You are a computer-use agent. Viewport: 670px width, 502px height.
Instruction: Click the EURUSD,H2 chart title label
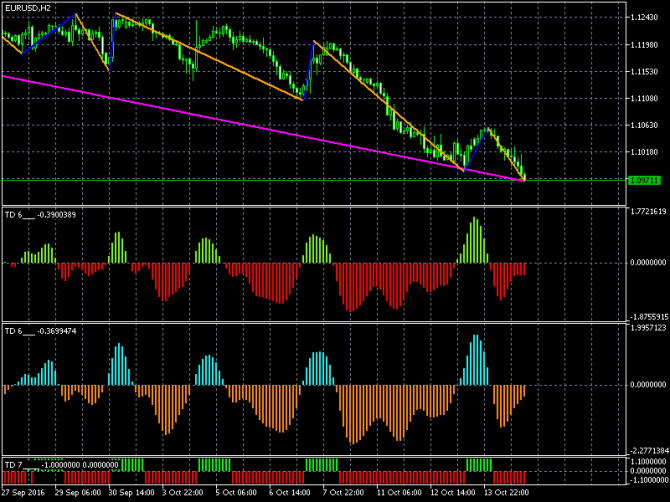[28, 8]
